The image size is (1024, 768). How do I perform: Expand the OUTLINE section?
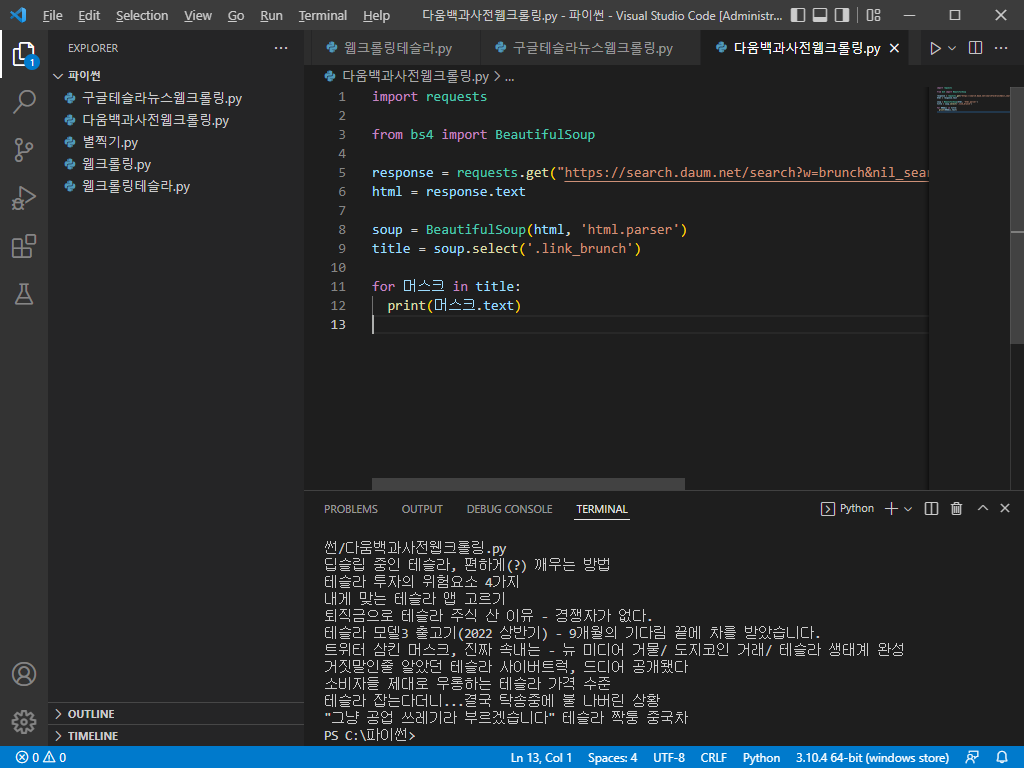pyautogui.click(x=176, y=714)
